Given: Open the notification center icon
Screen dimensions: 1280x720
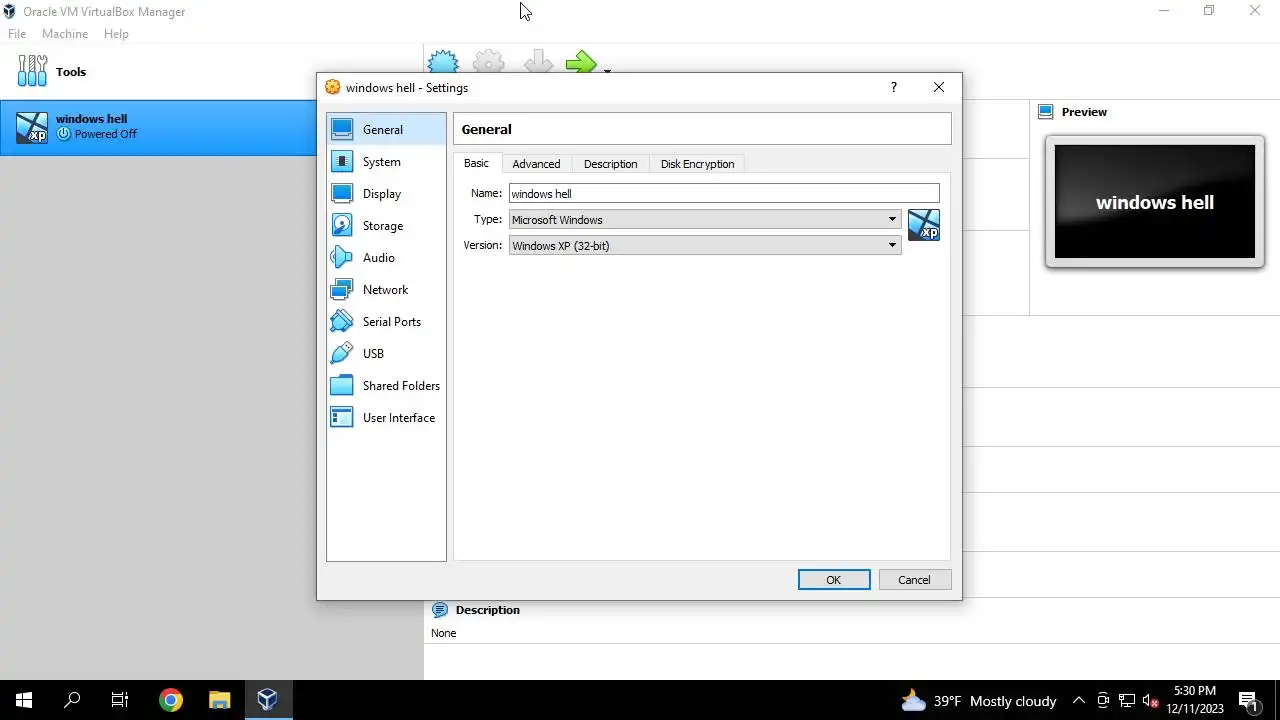Looking at the screenshot, I should click(1249, 701).
